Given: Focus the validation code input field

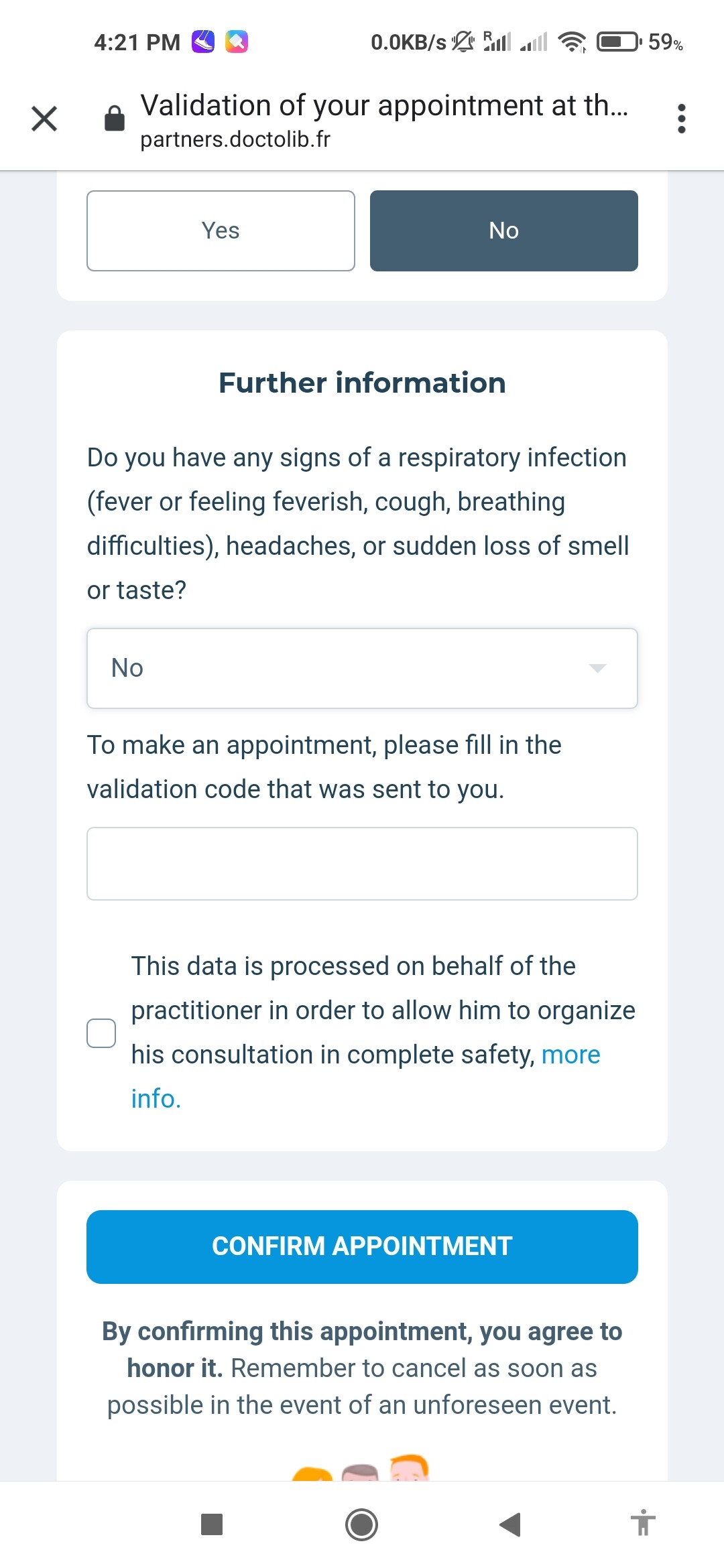Looking at the screenshot, I should coord(362,864).
